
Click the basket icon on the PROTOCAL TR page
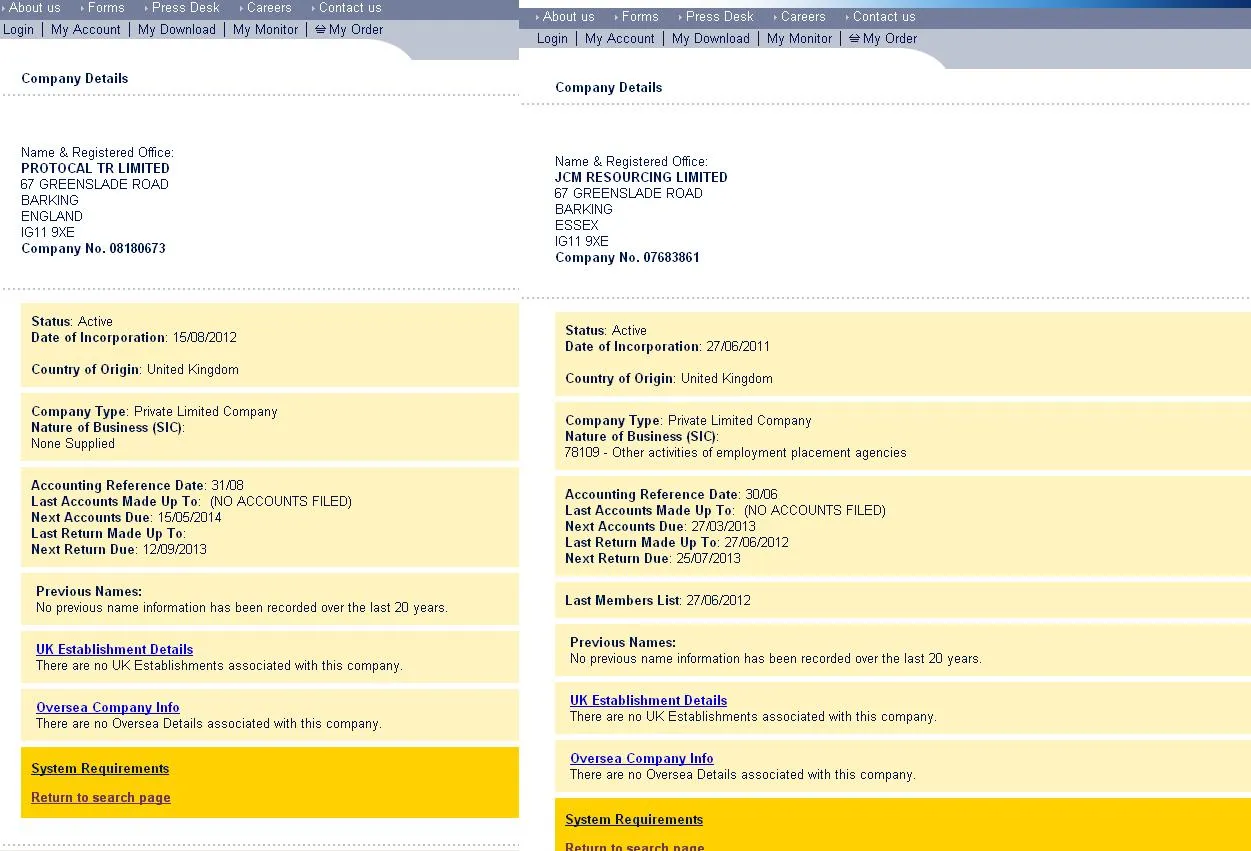(320, 30)
